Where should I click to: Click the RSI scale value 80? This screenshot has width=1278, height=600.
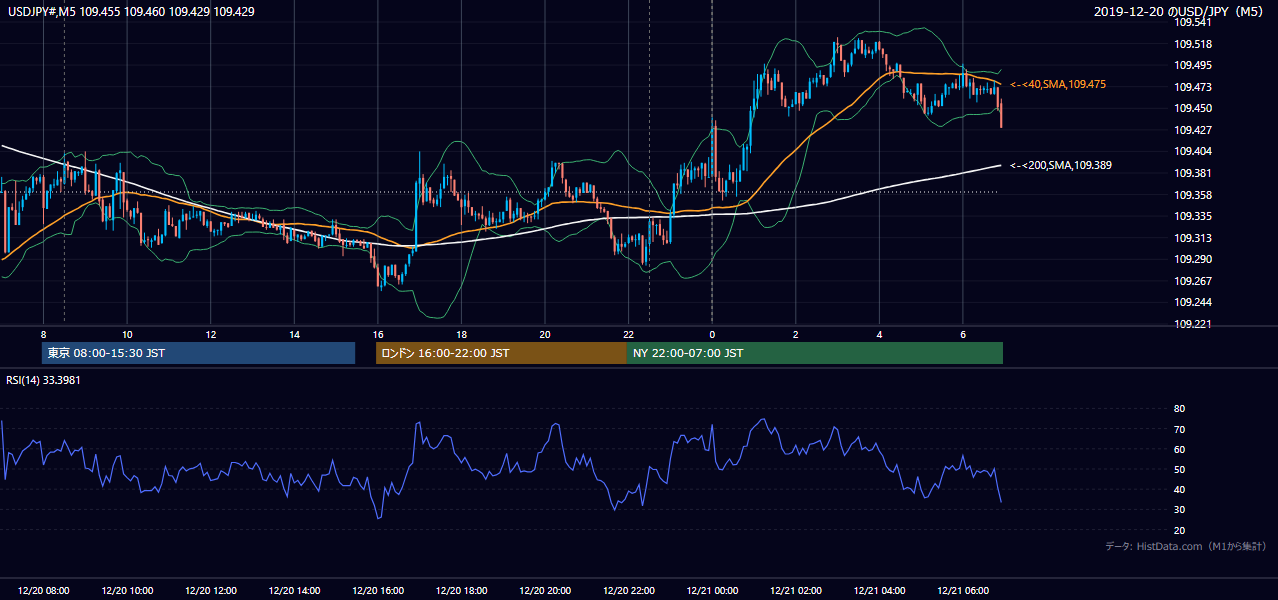(x=1179, y=409)
